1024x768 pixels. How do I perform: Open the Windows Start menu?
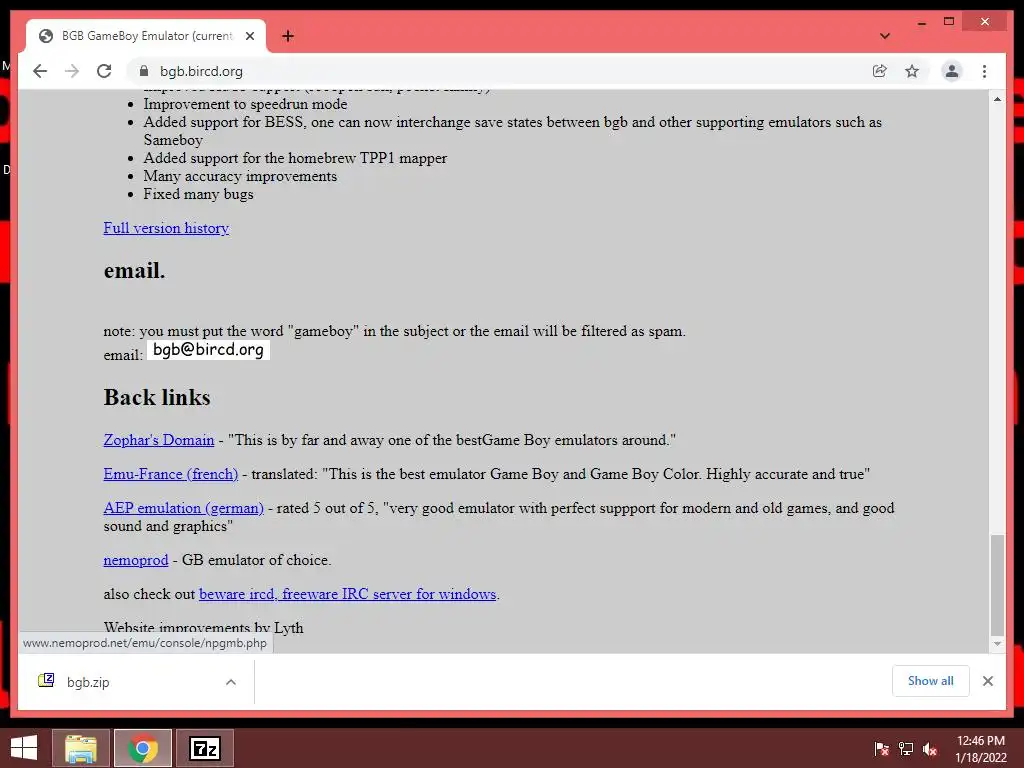[24, 748]
